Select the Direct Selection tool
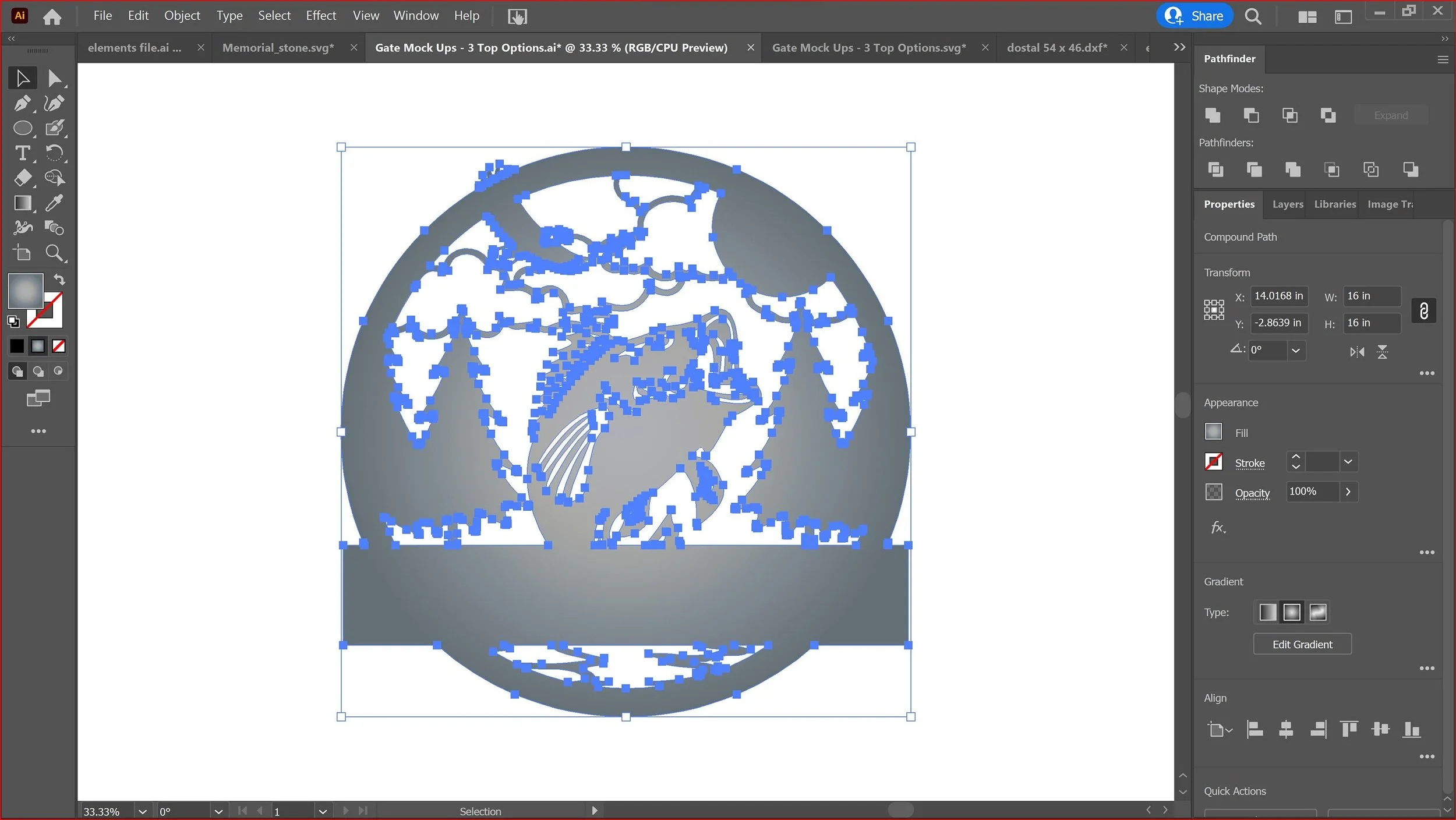Viewport: 1456px width, 820px height. (54, 78)
